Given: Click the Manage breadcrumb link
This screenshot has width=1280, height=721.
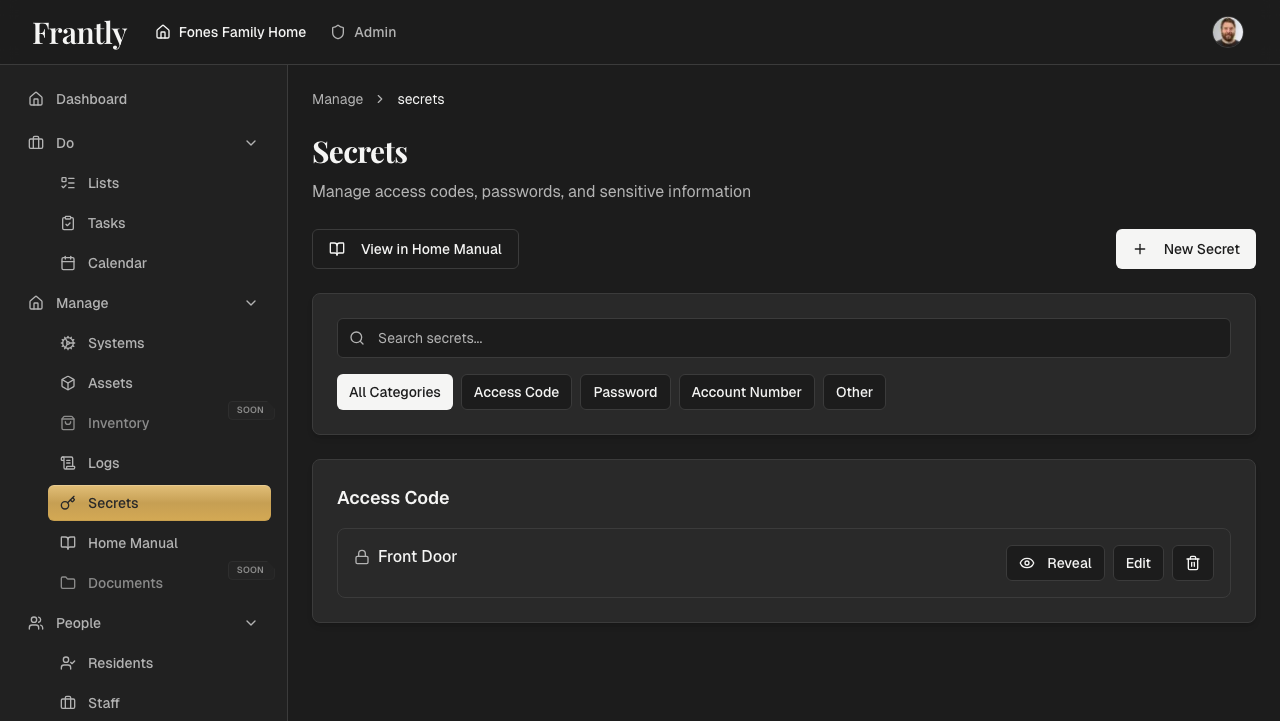Looking at the screenshot, I should click(337, 99).
